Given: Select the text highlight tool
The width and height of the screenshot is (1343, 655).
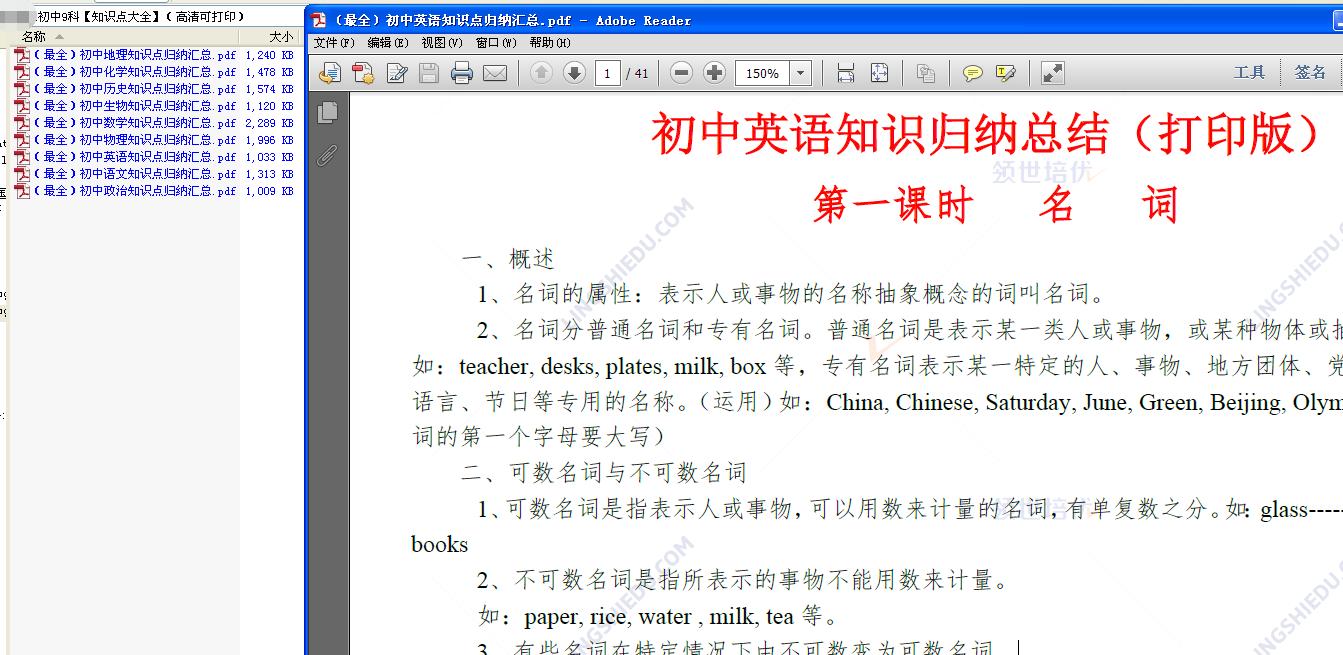Looking at the screenshot, I should tap(1005, 72).
